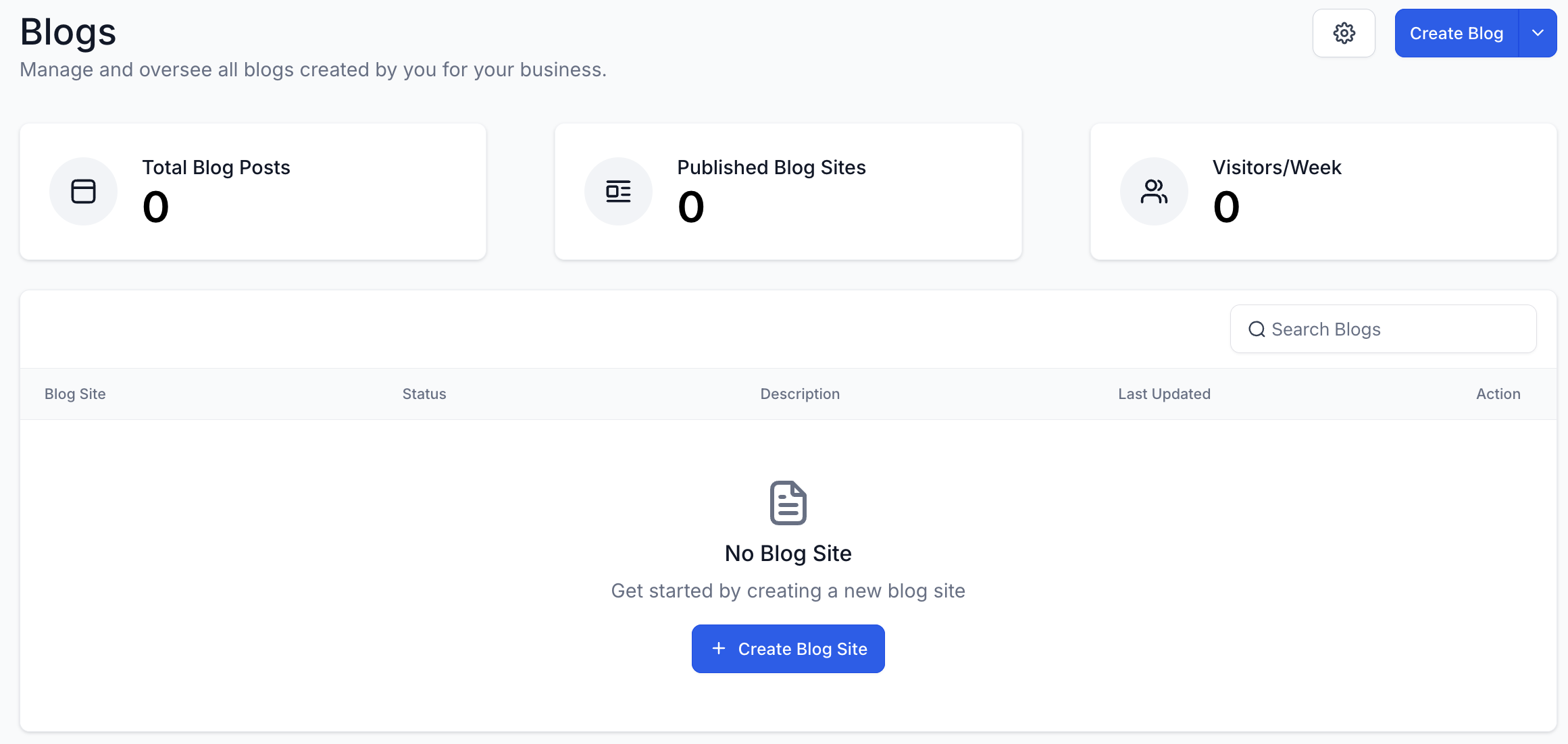Click the empty-state document icon
The height and width of the screenshot is (744, 1568).
click(788, 503)
